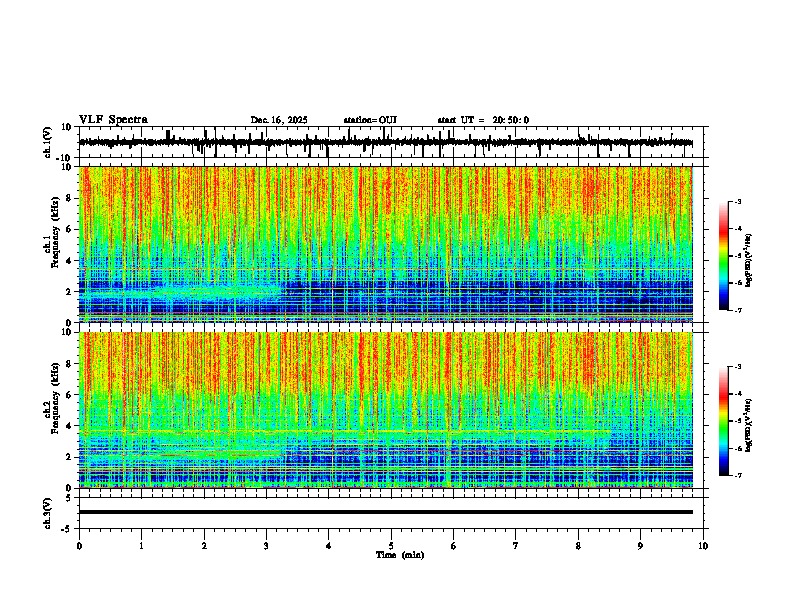
Task: Click the "VLF Spectra" plot title
Action: (113, 119)
